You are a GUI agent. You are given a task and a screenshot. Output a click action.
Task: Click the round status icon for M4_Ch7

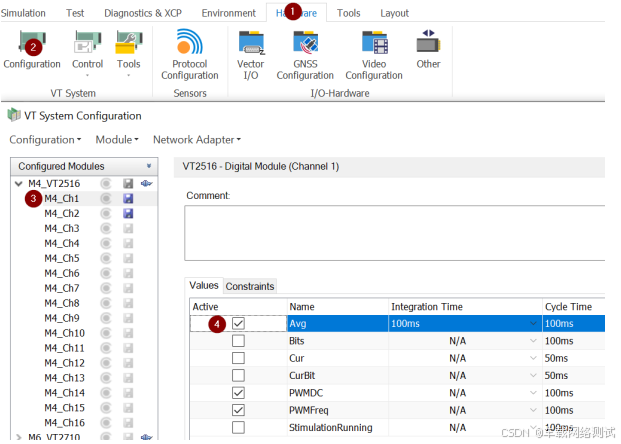pos(106,288)
